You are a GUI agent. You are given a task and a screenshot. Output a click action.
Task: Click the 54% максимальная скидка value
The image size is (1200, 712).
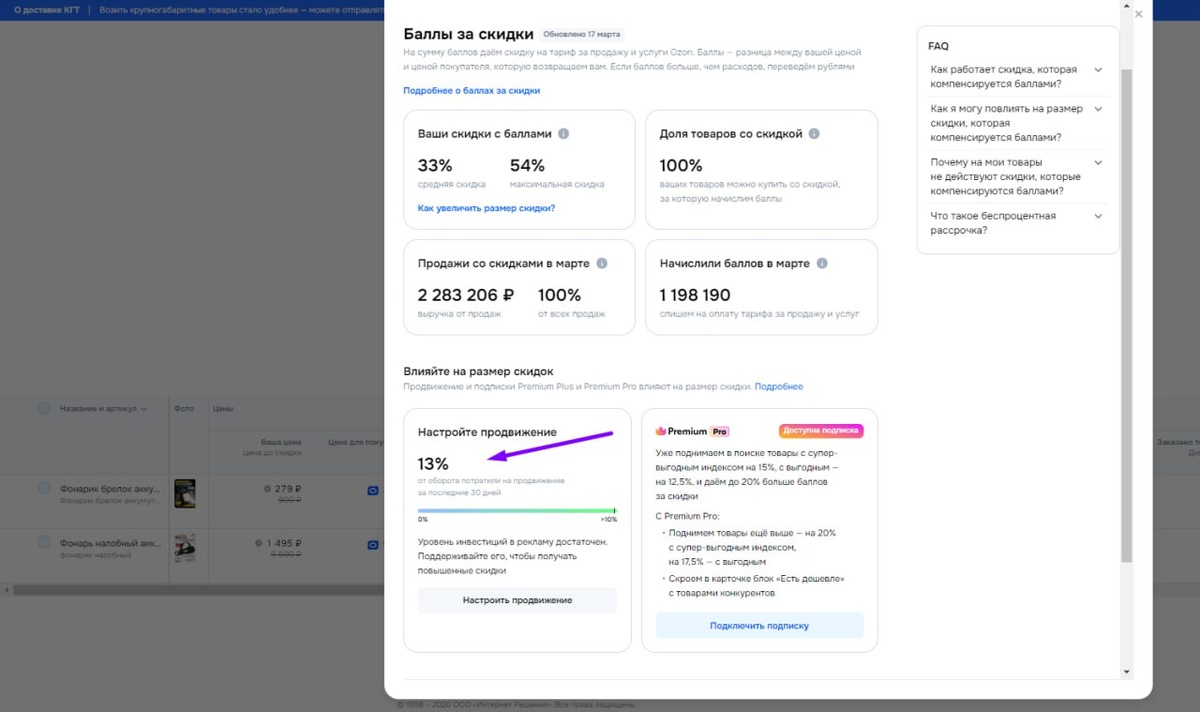(x=527, y=165)
